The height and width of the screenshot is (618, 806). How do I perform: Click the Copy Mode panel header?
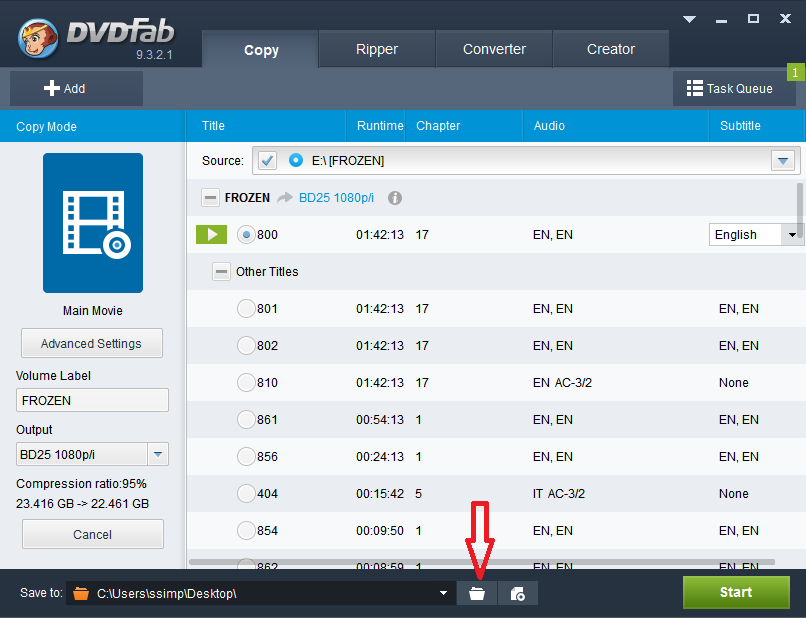[x=93, y=126]
